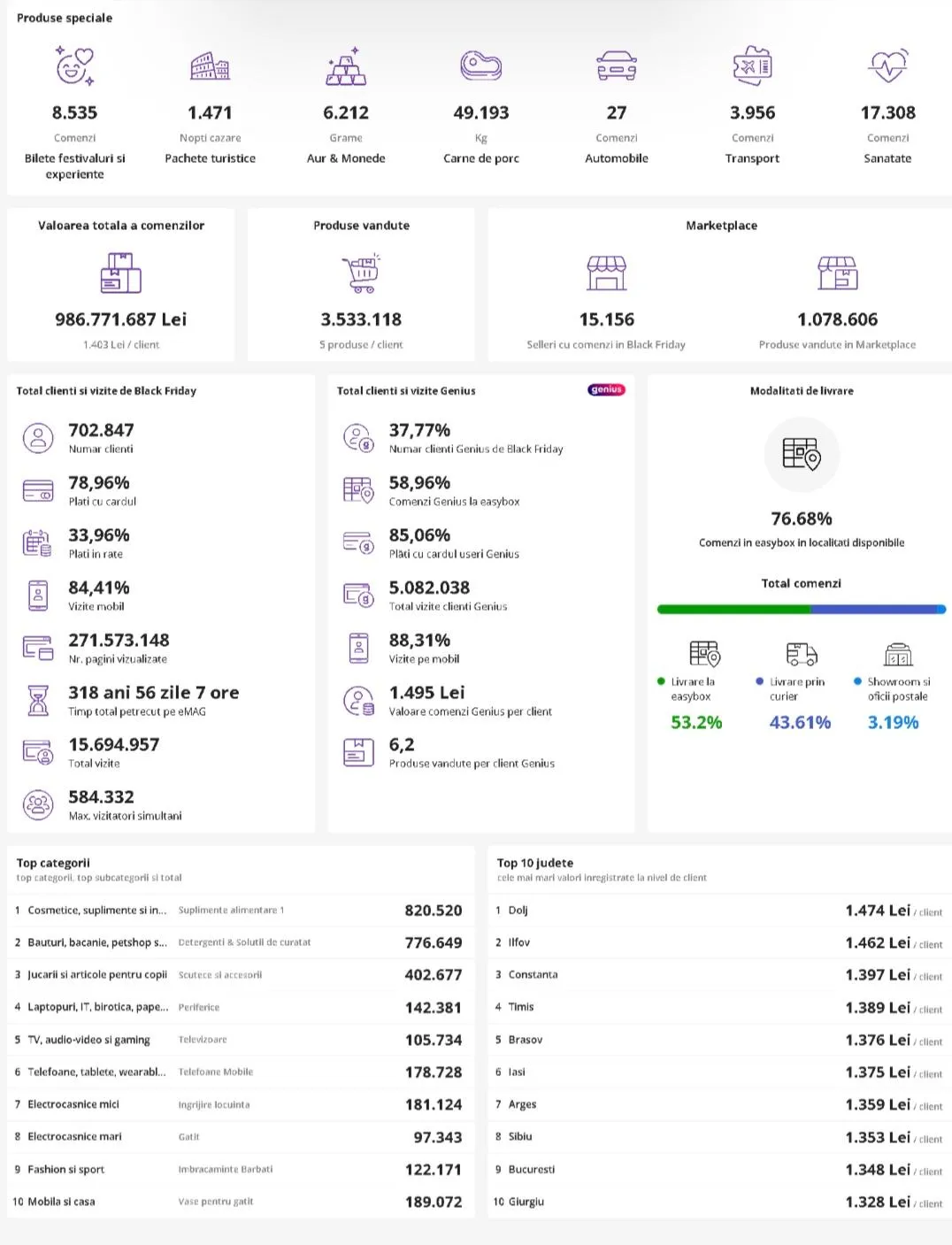Click the easybox locker icon in circle

pos(802,454)
